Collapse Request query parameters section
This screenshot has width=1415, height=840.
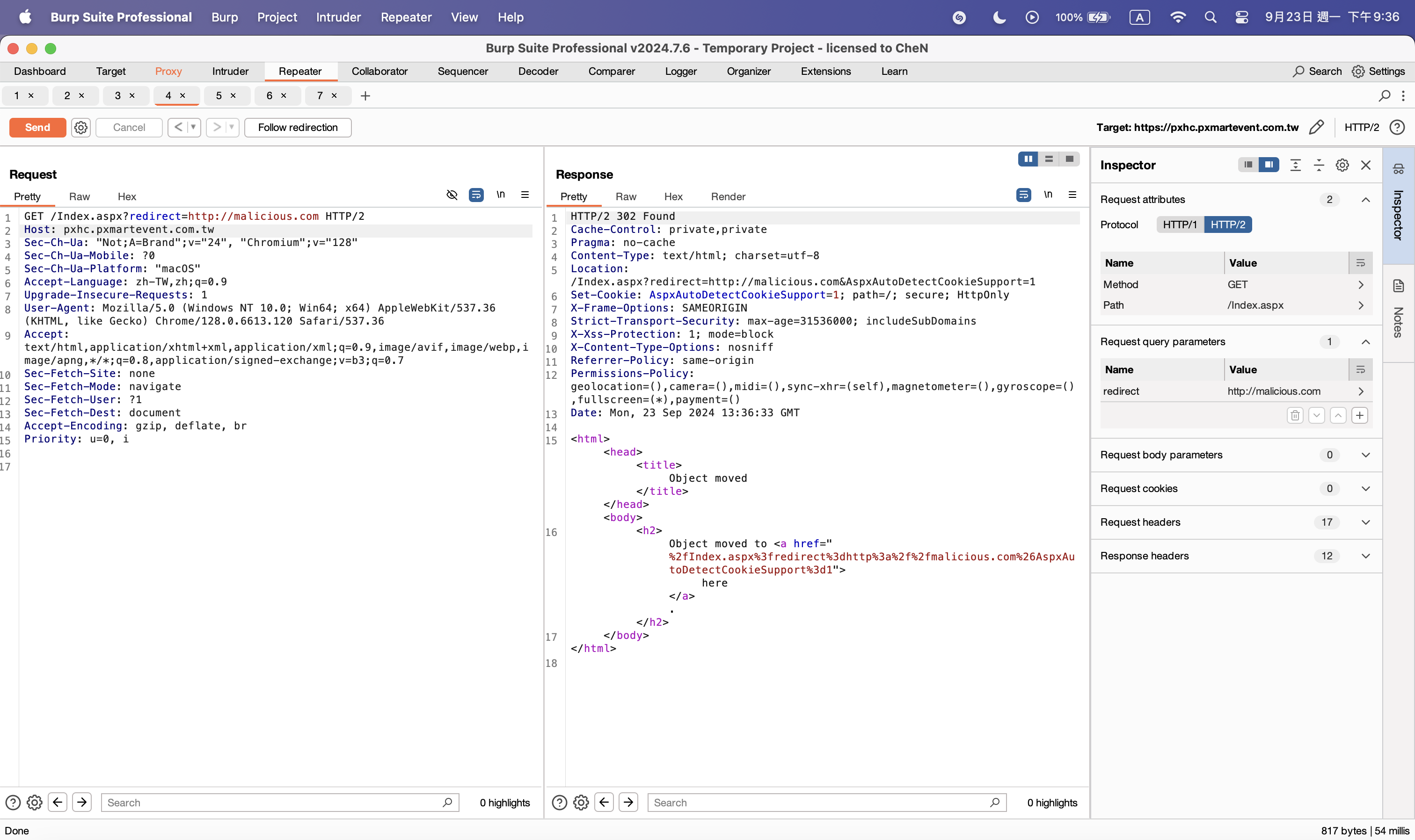click(x=1366, y=342)
